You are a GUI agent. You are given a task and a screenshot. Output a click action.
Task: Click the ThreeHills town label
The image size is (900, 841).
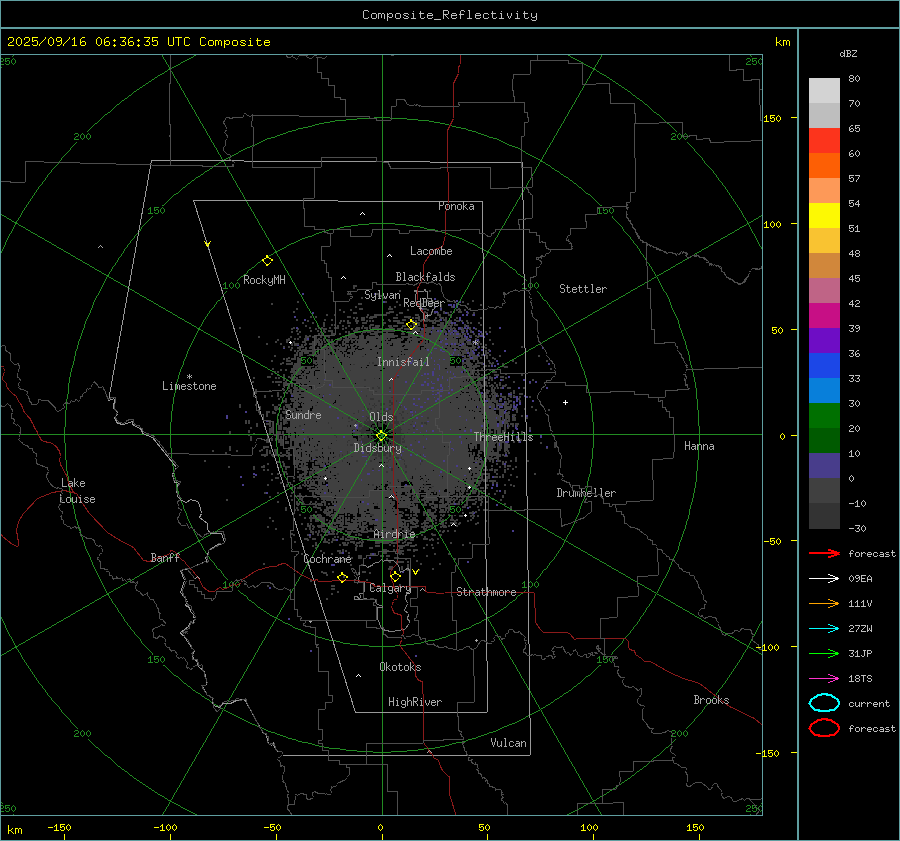tap(503, 437)
